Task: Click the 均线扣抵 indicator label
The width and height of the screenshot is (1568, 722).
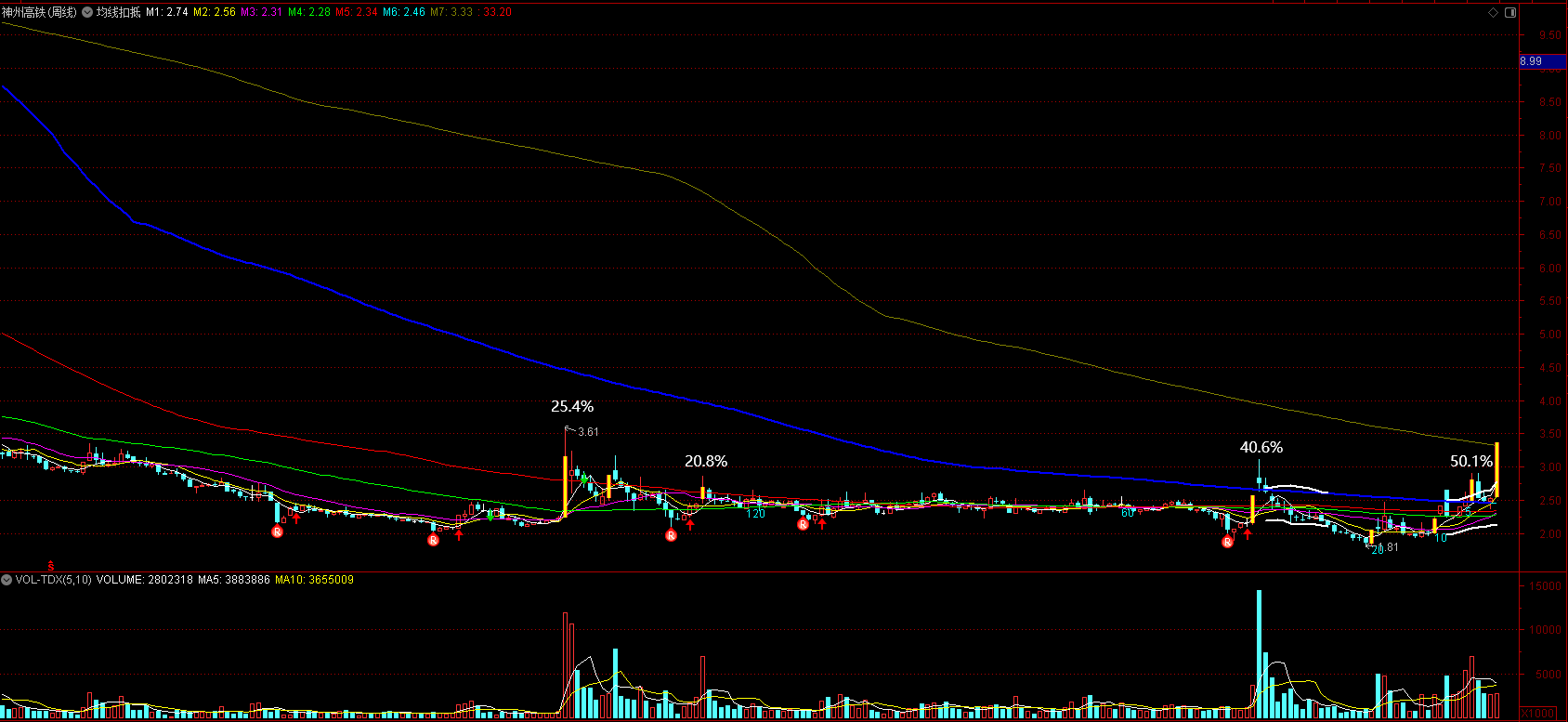Action: coord(119,12)
